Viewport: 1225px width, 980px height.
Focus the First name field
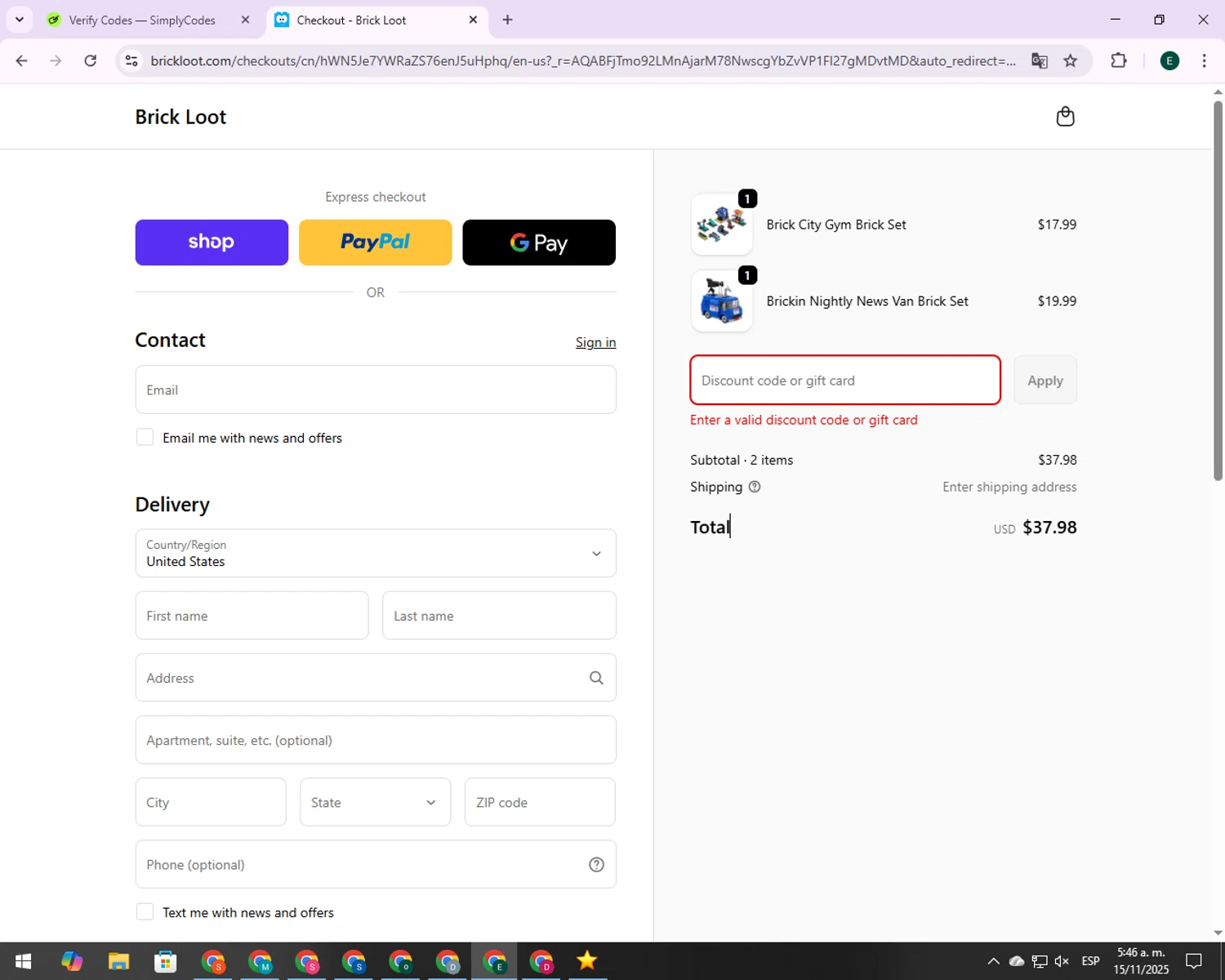click(x=252, y=616)
